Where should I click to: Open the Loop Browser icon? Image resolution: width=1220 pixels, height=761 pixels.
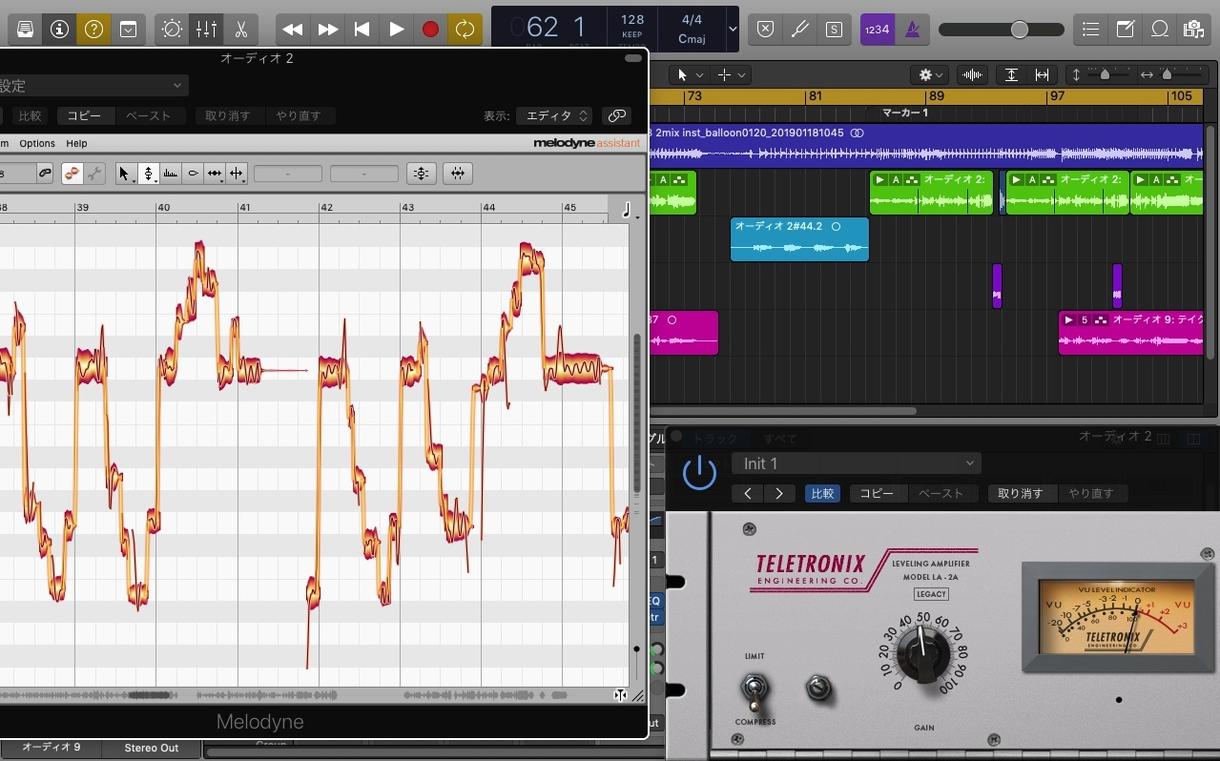[x=1159, y=29]
